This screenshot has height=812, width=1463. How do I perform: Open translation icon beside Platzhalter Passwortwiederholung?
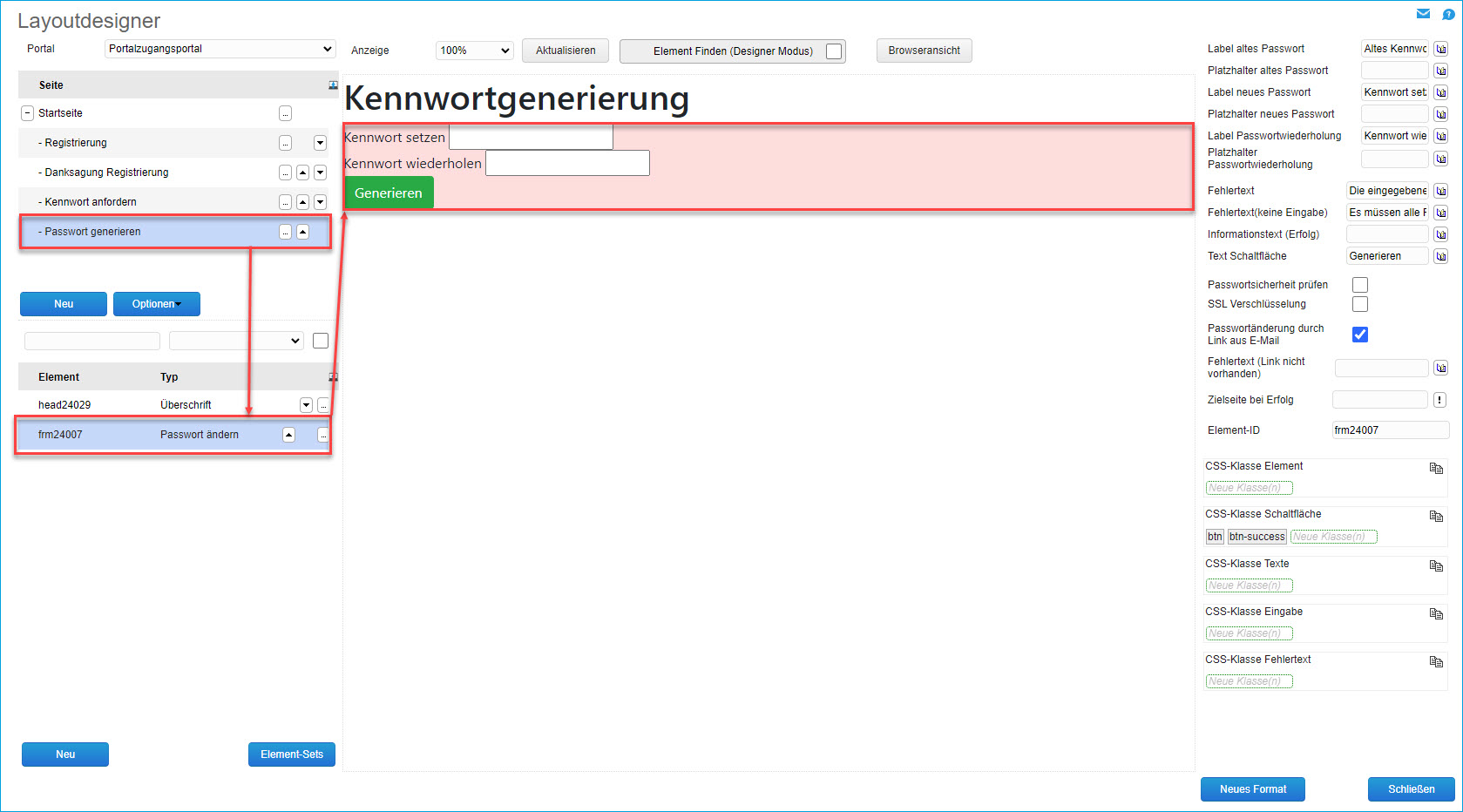tap(1441, 159)
